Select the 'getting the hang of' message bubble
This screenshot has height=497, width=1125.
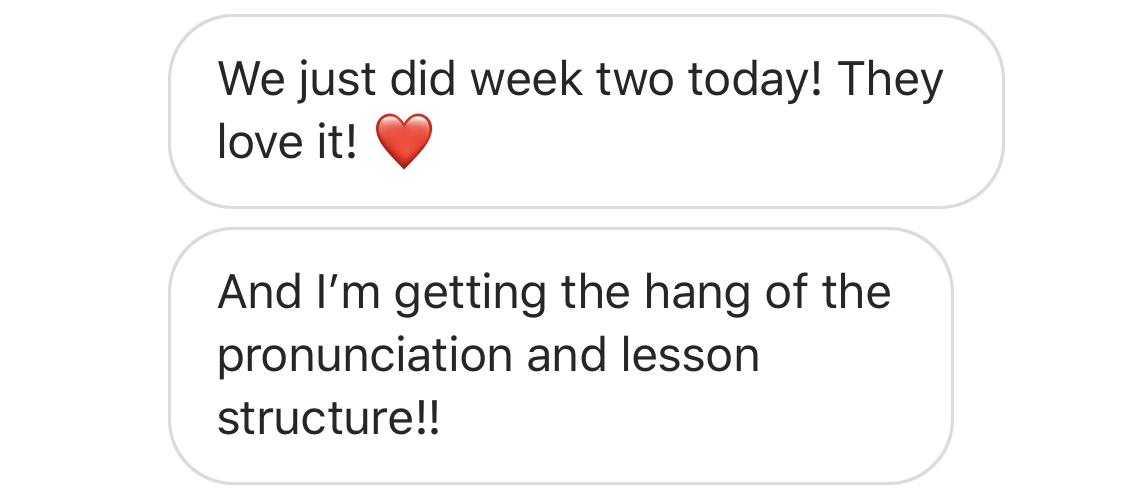560,356
